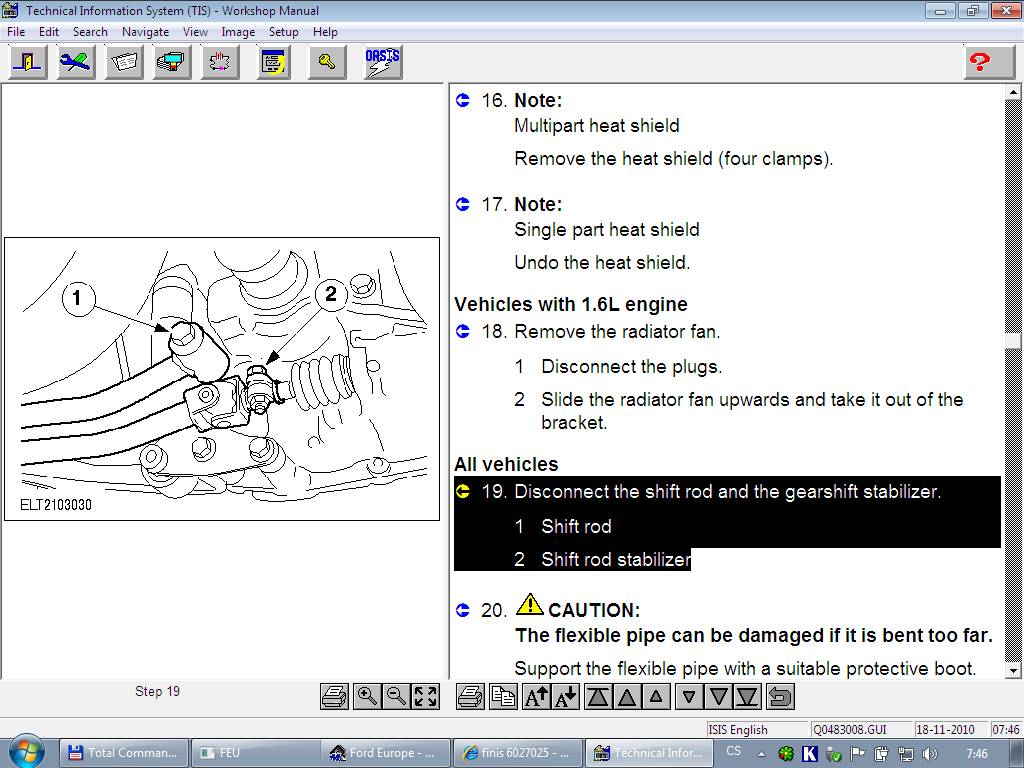1024x768 pixels.
Task: Click the gearshift illustration ELT2103030
Action: pyautogui.click(x=222, y=378)
